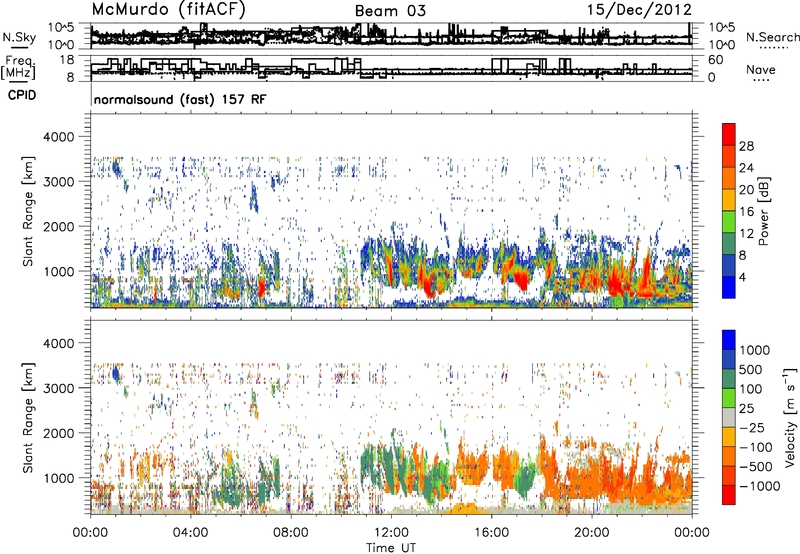Click the '24' label on the Power colorbar
The image size is (800, 554).
[x=746, y=168]
